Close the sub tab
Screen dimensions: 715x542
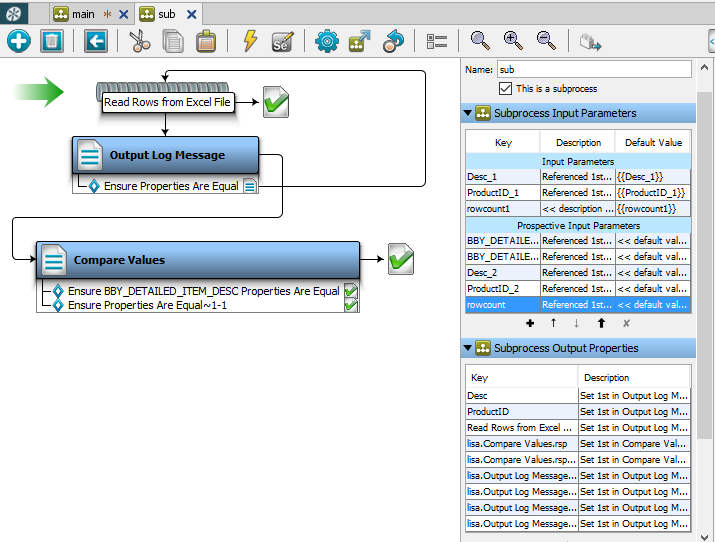tap(192, 14)
